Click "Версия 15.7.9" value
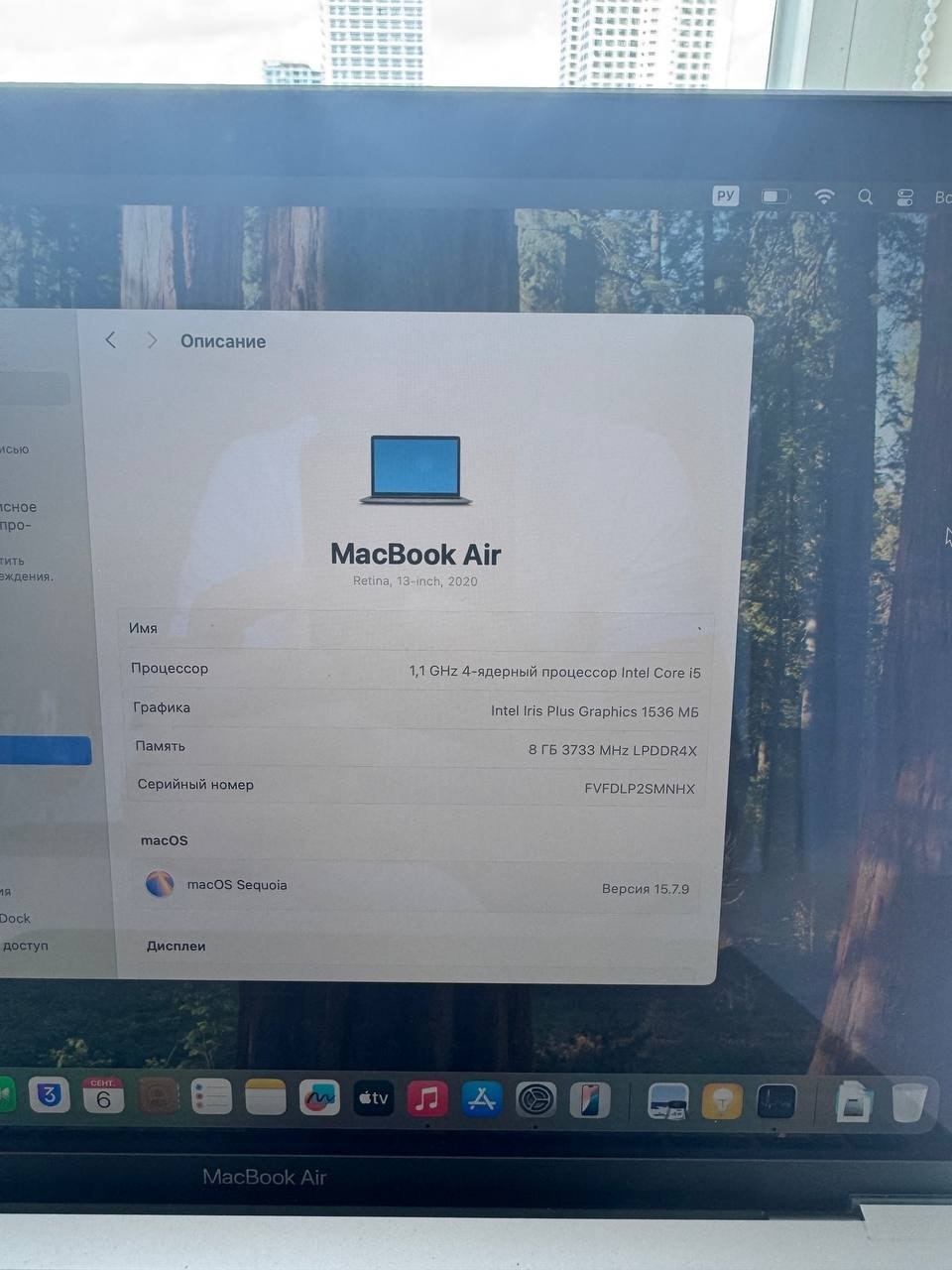Image resolution: width=952 pixels, height=1270 pixels. 646,889
